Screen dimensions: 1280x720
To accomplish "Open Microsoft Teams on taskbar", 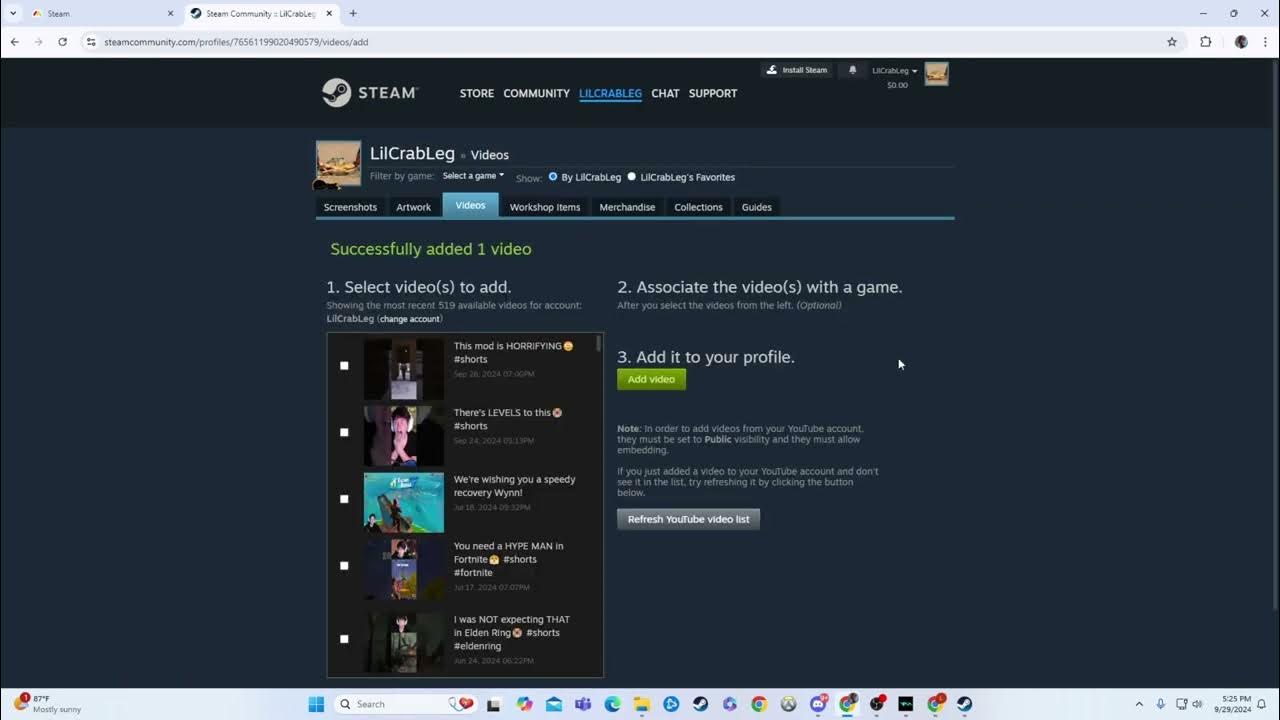I will point(583,704).
